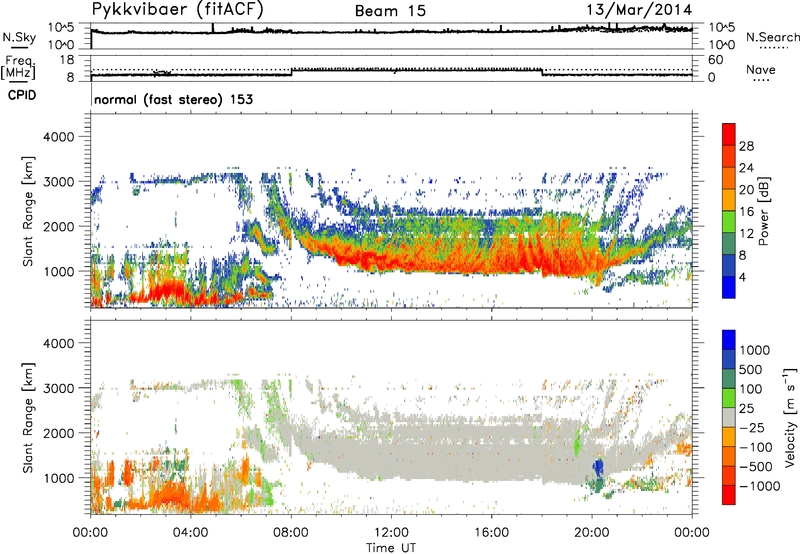Click '-1000' on the Velocity colorbar
Viewport: 800px width, 554px height.
coord(759,486)
